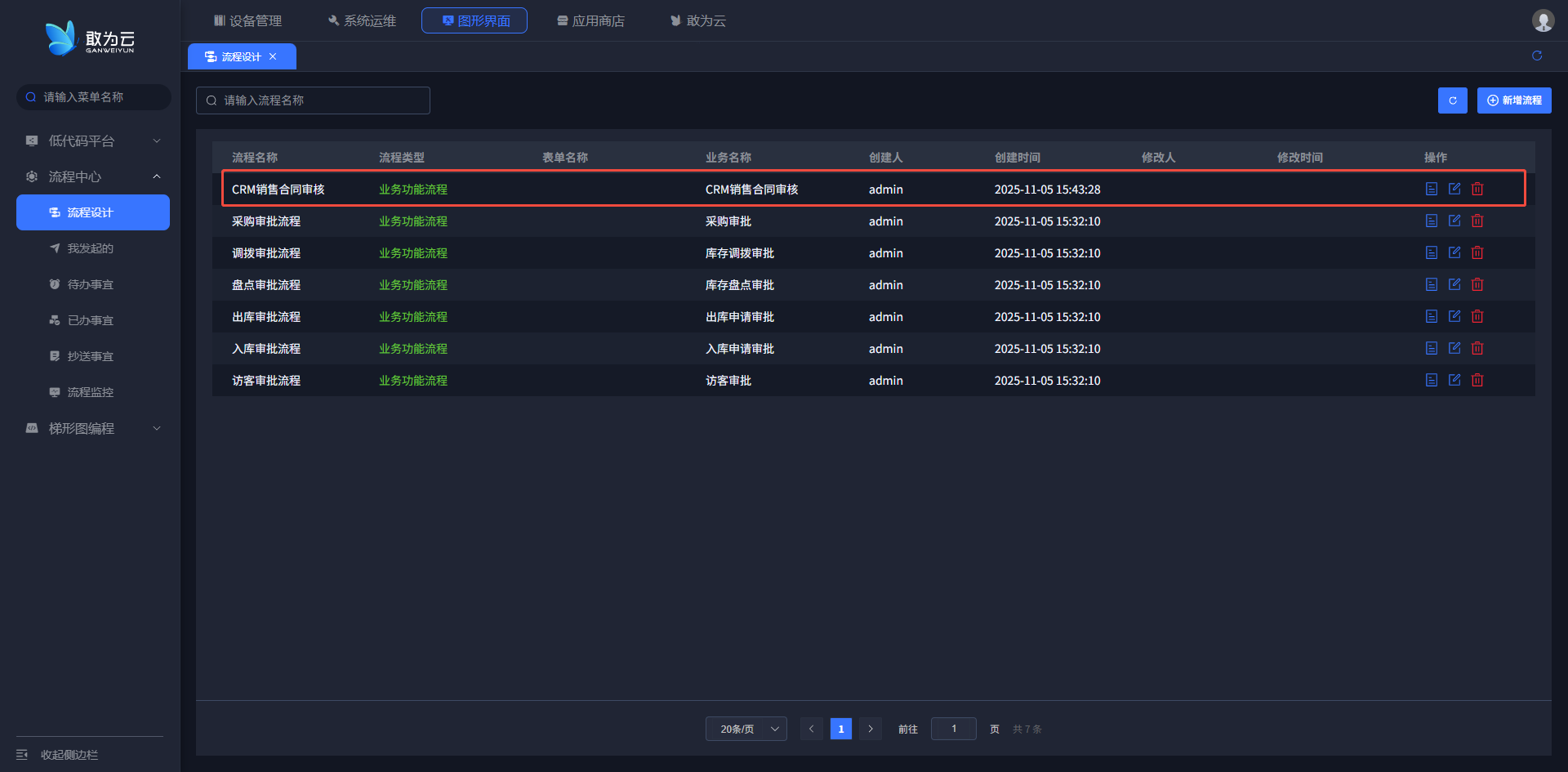The height and width of the screenshot is (772, 1568).
Task: Expand the 梯形图编程 menu
Action: coord(93,428)
